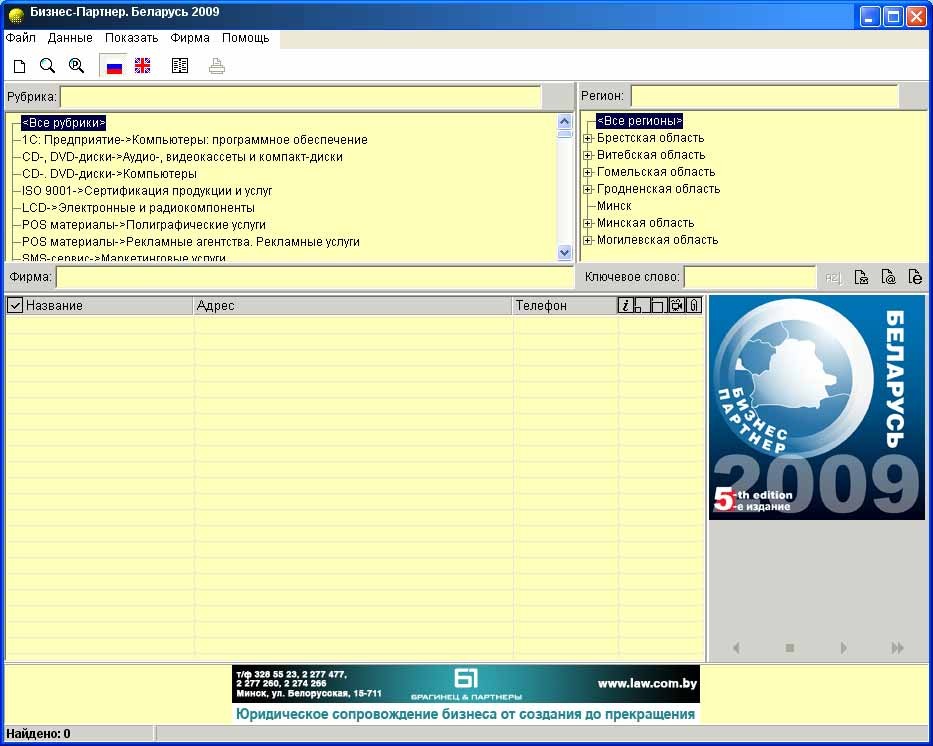
Task: Select POS материалы->Полиграфические услуги rubric
Action: 143,225
